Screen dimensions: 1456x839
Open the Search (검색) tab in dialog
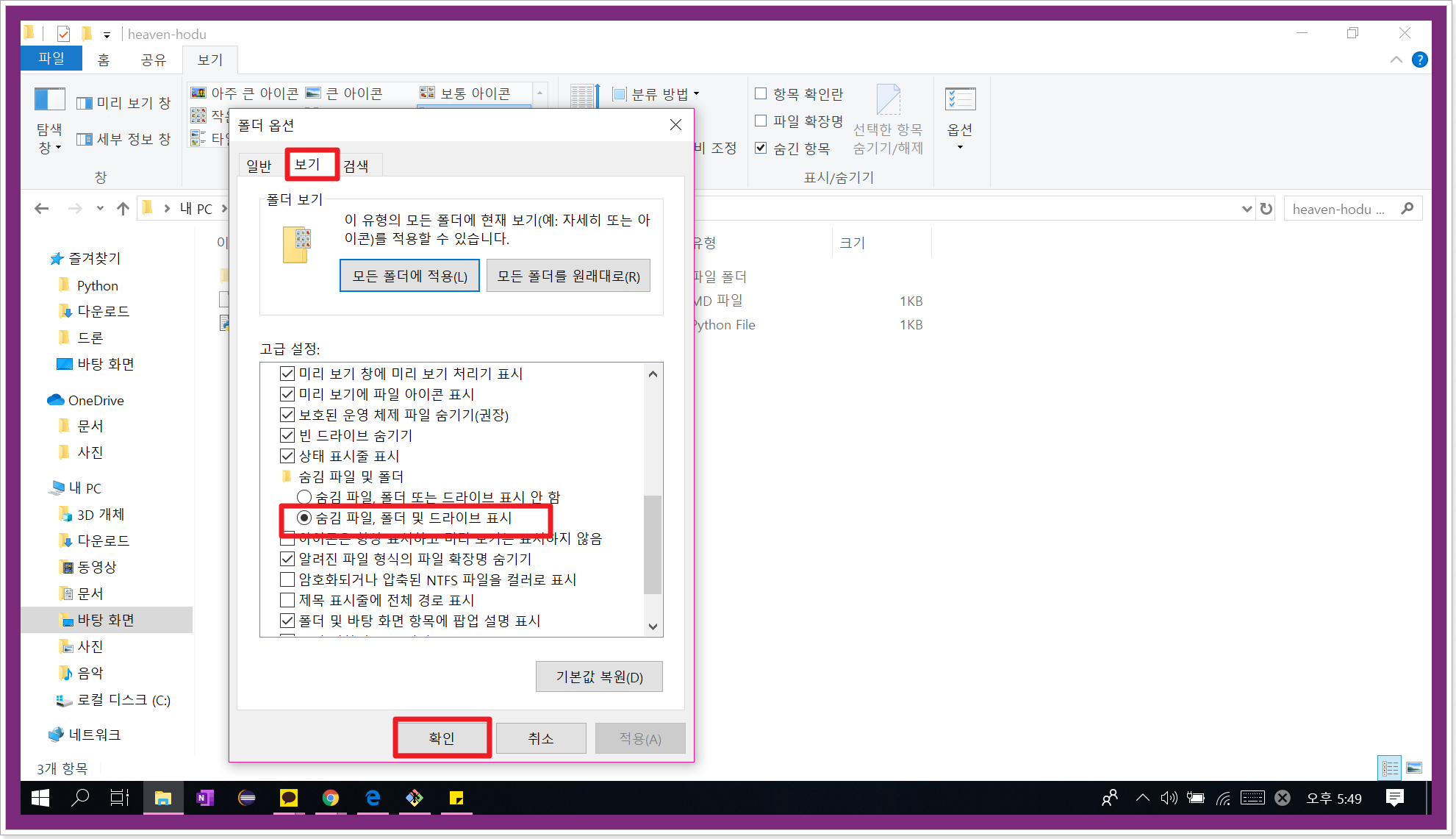(356, 166)
